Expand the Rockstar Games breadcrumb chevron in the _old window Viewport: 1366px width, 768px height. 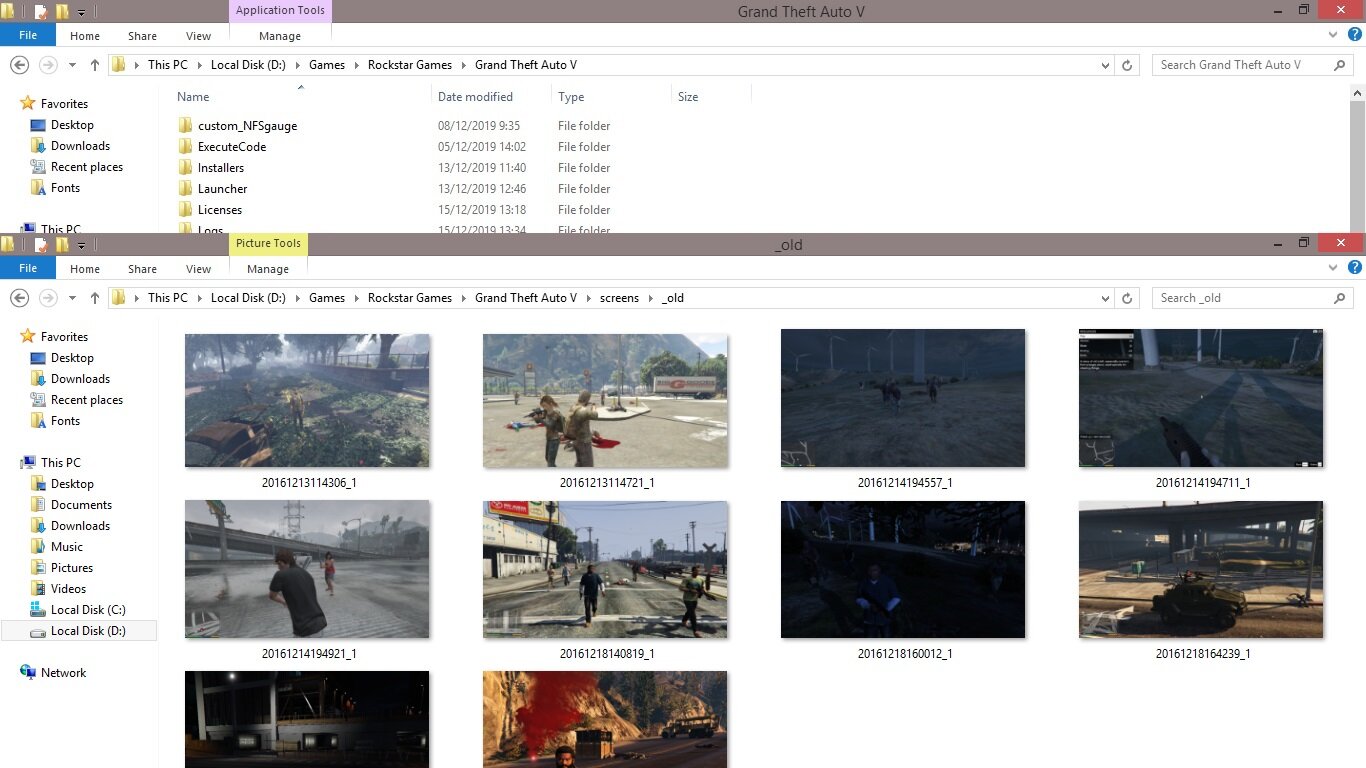click(463, 298)
